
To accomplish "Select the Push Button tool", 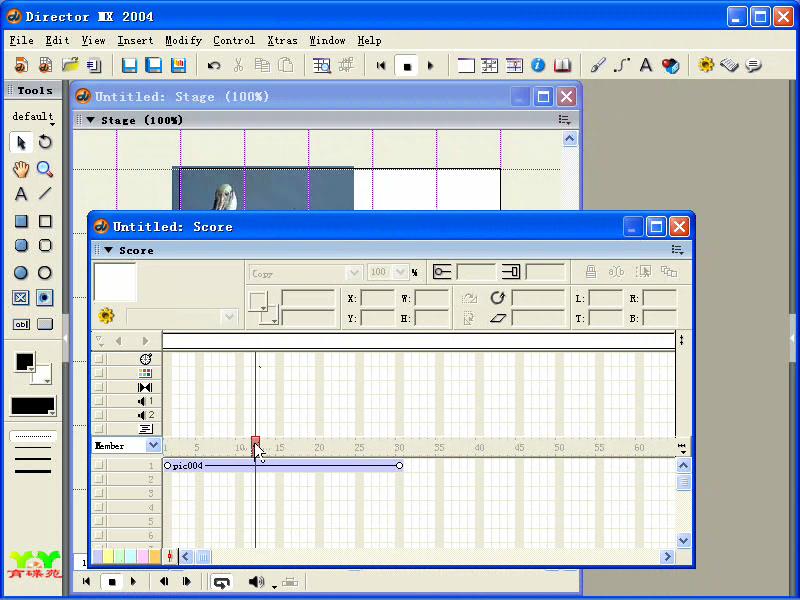I will point(45,324).
